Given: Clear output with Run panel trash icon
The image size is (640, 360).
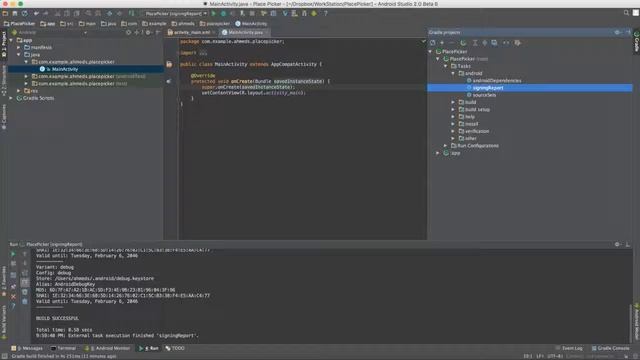Looking at the screenshot, I should [x=24, y=301].
